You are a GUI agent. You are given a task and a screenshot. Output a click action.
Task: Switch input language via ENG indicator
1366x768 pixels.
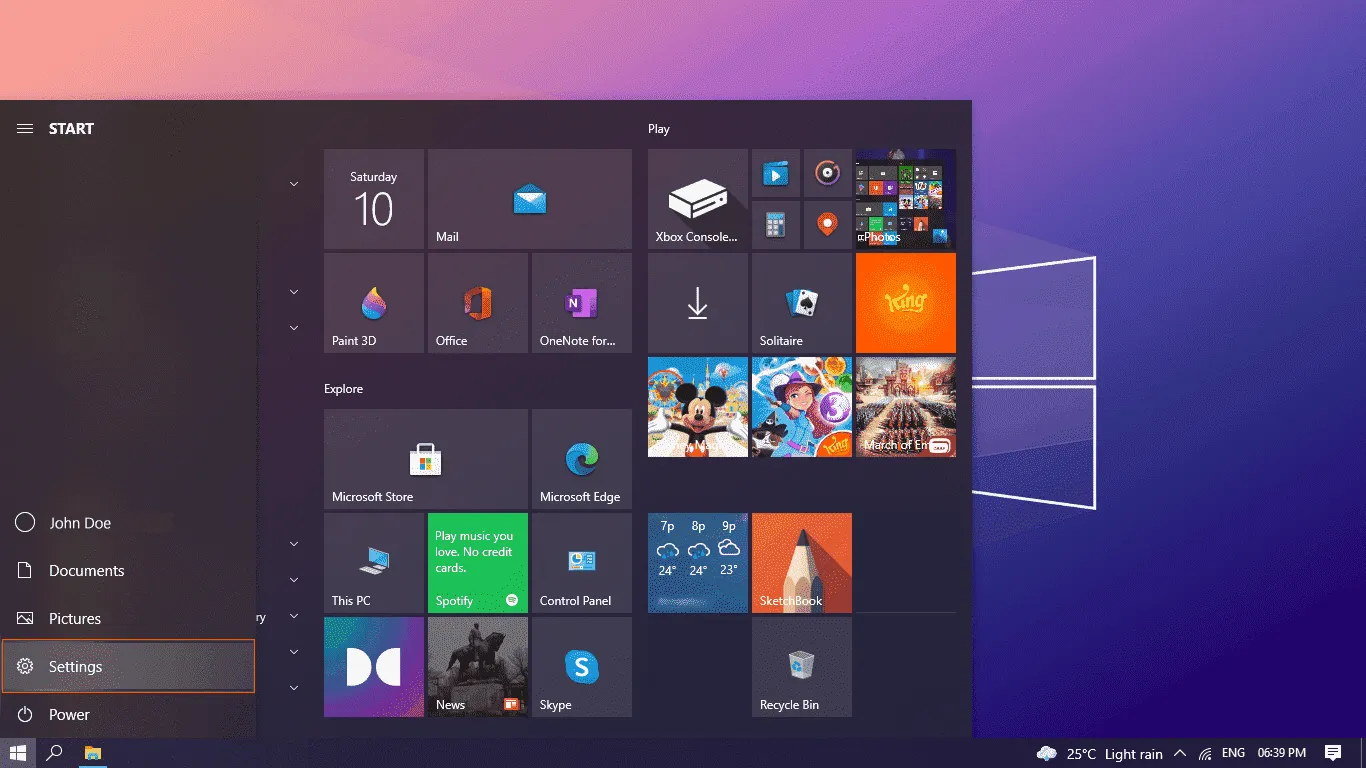pos(1233,753)
